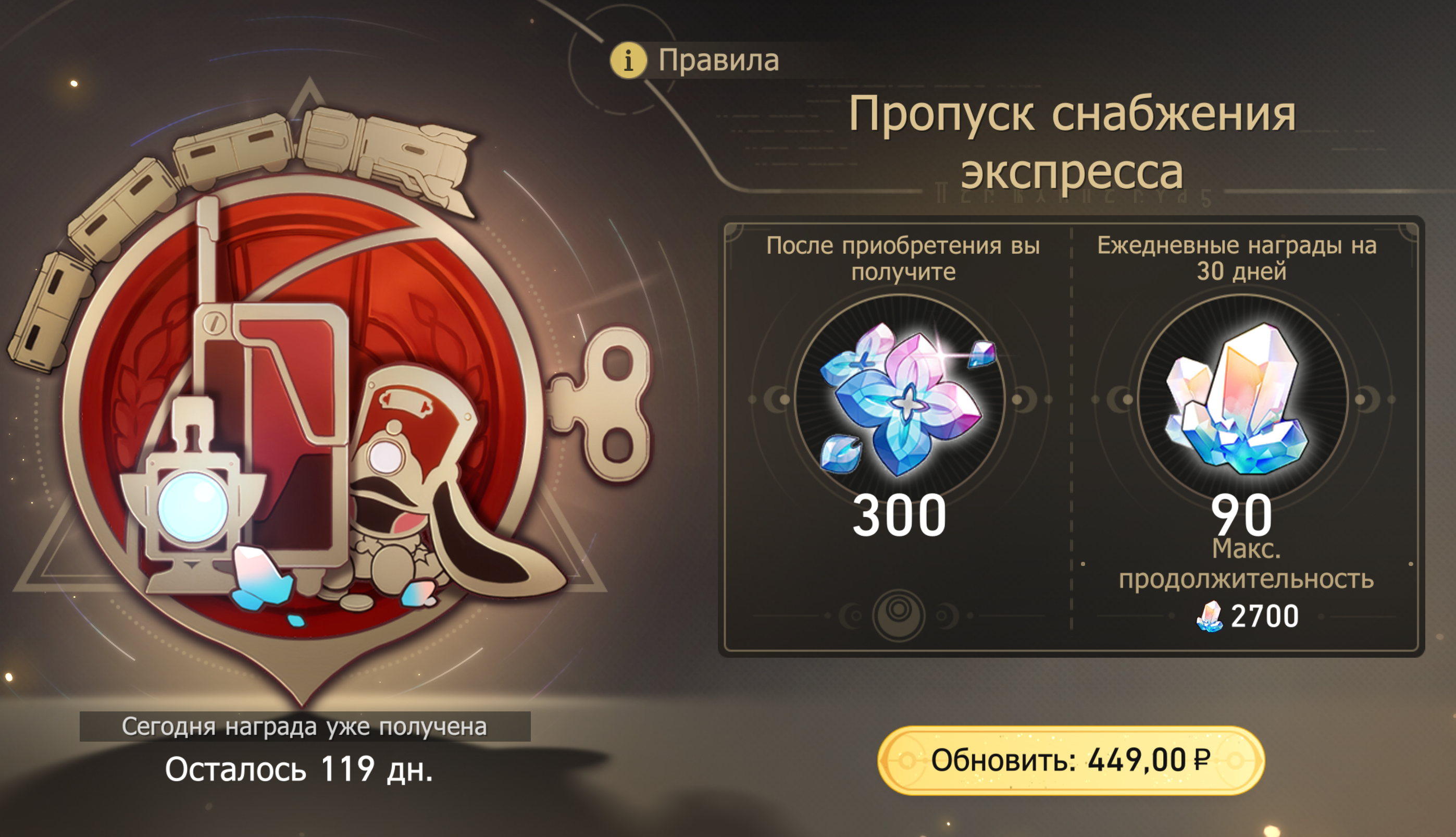The width and height of the screenshot is (1456, 837).
Task: Click the 300 reward amount
Action: [899, 515]
